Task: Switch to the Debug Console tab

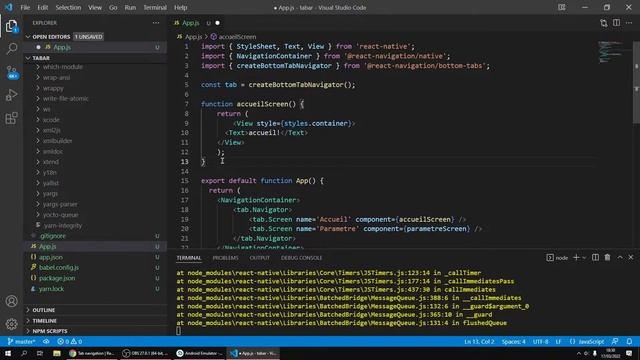Action: [301, 258]
